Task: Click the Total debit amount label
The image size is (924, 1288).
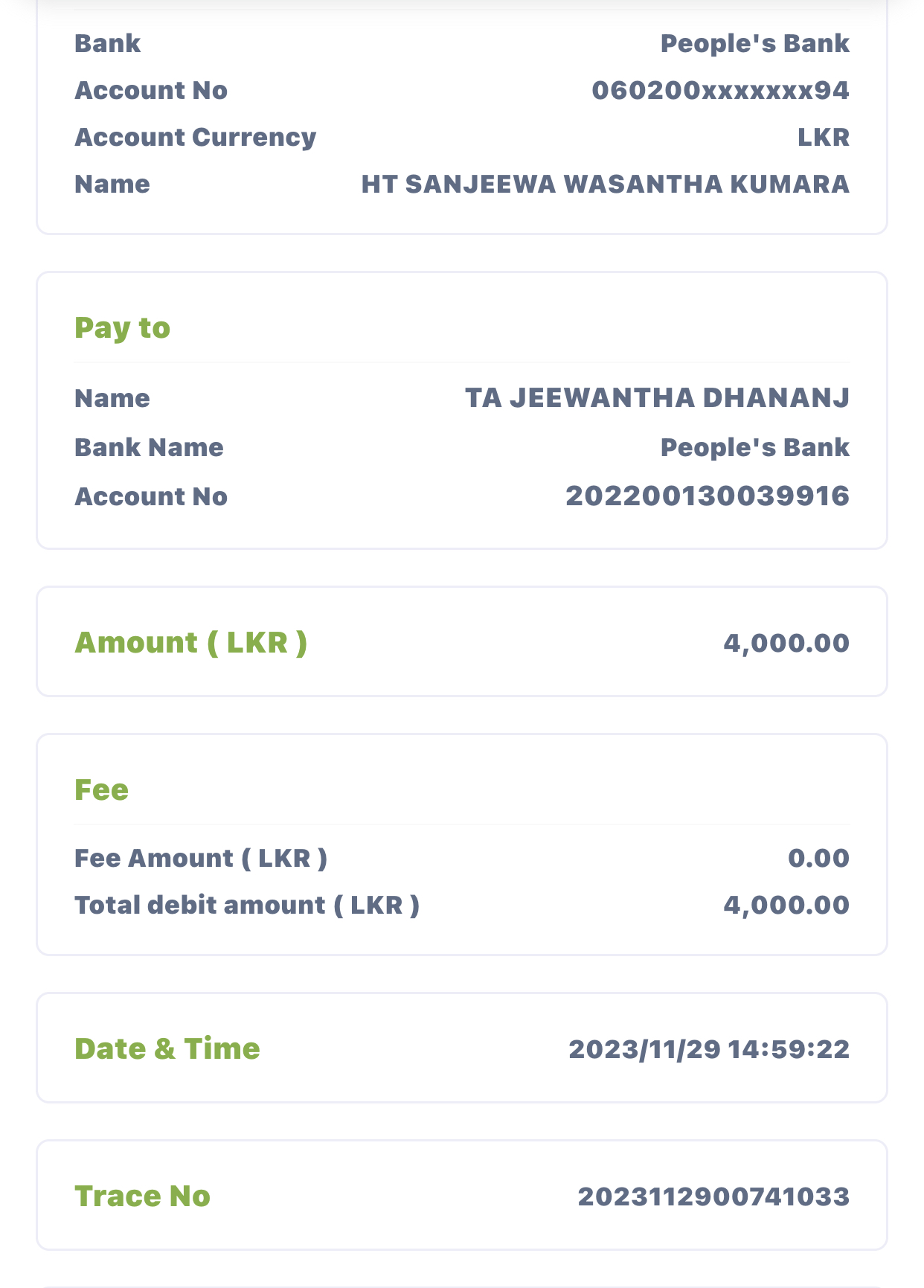Action: 246,906
